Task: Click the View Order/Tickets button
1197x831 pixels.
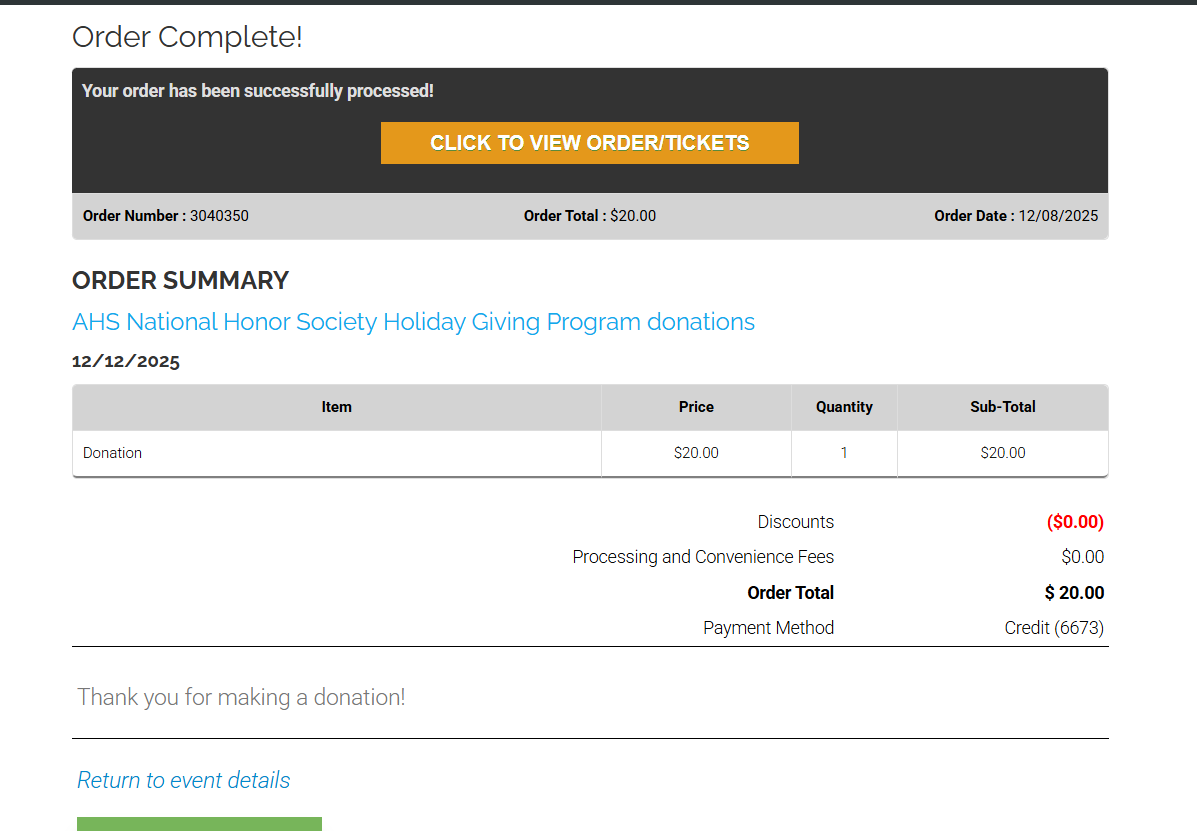Action: tap(589, 143)
